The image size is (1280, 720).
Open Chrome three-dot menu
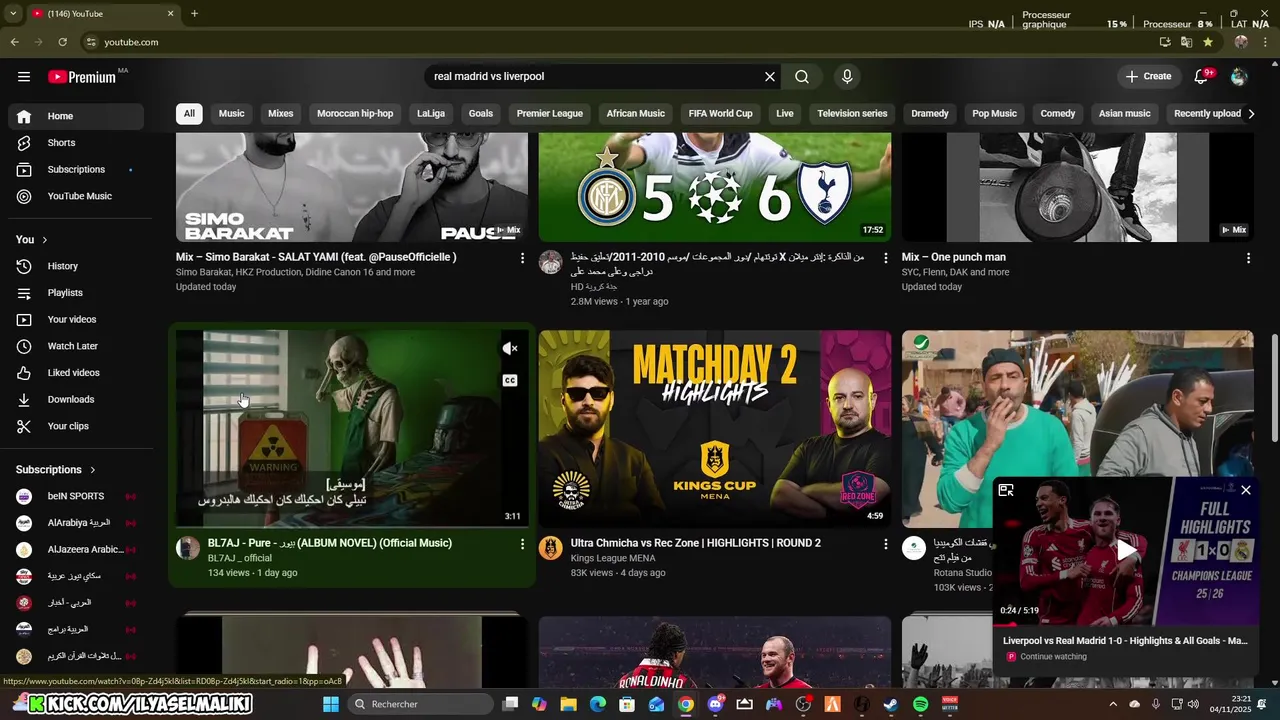coord(1265,42)
